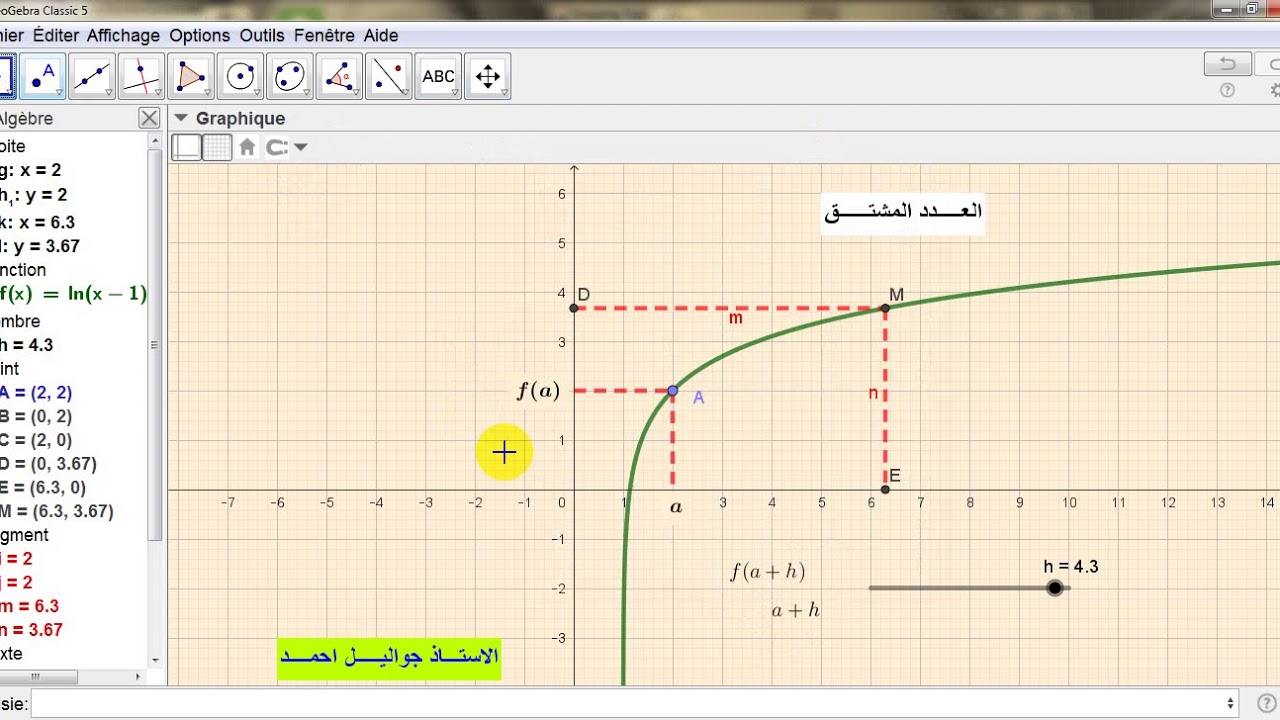Reset view with the home icon
Viewport: 1280px width, 720px height.
(247, 147)
